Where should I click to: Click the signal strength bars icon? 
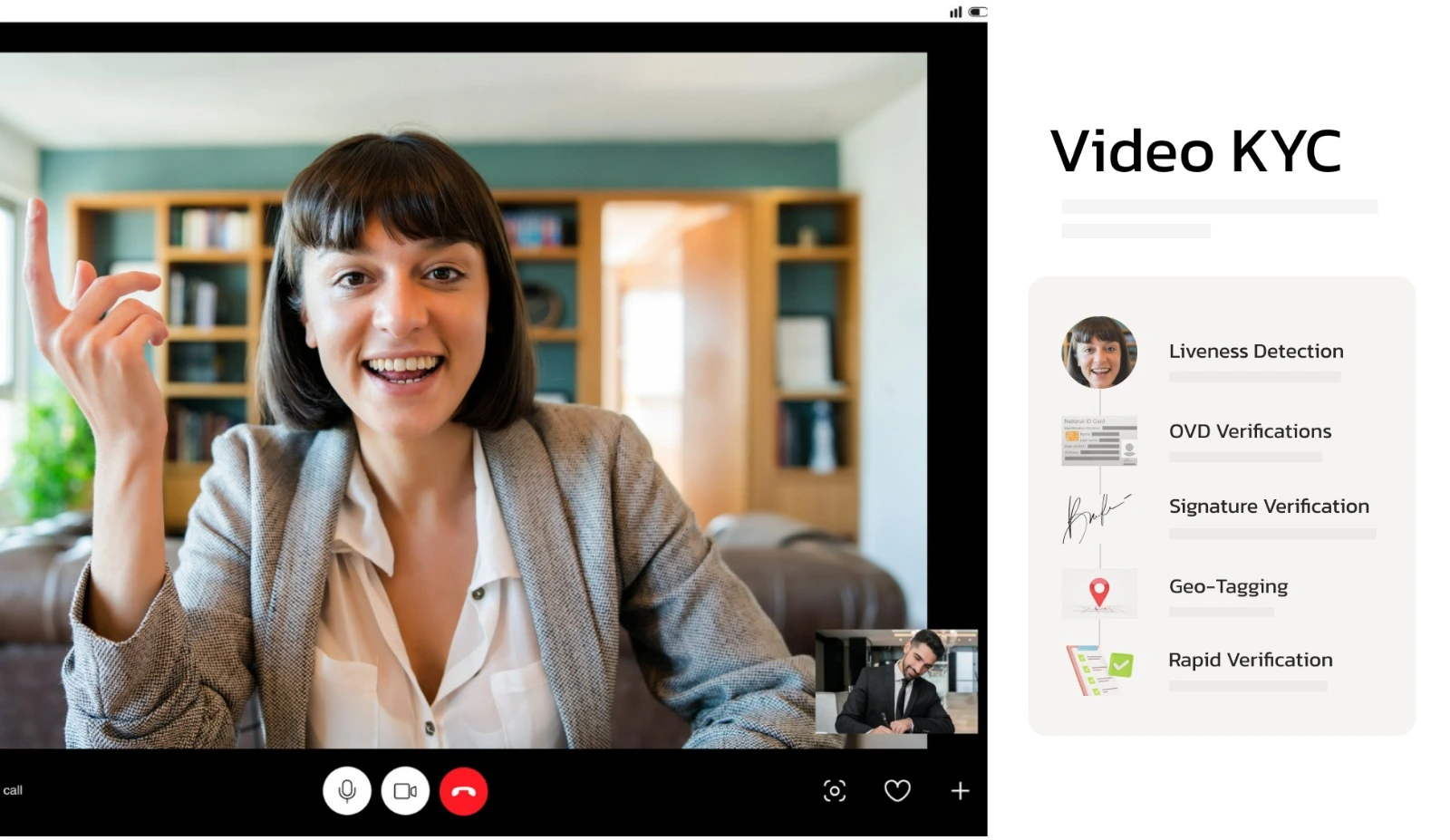(x=955, y=12)
